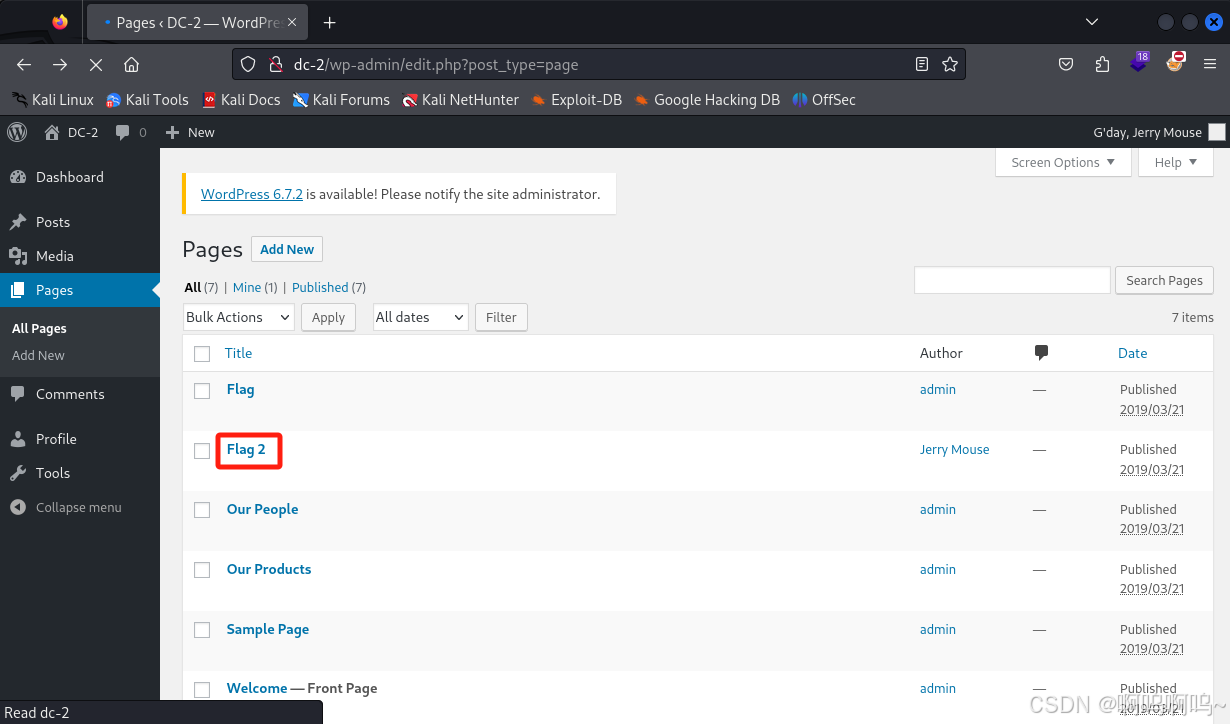Screen dimensions: 1230x724
Task: Bookmark this page with star icon
Action: pos(950,64)
